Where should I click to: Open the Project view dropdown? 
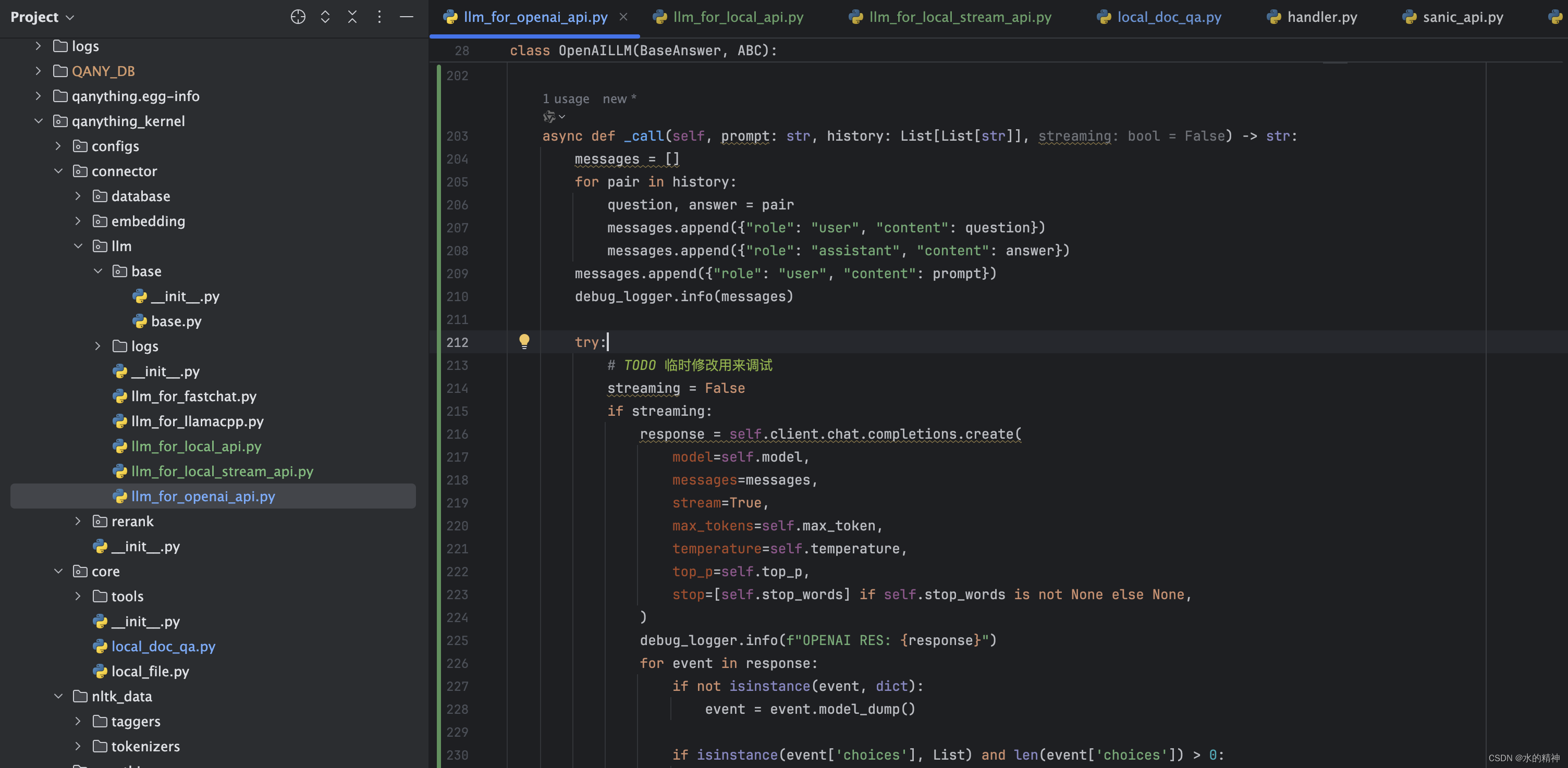click(x=42, y=17)
